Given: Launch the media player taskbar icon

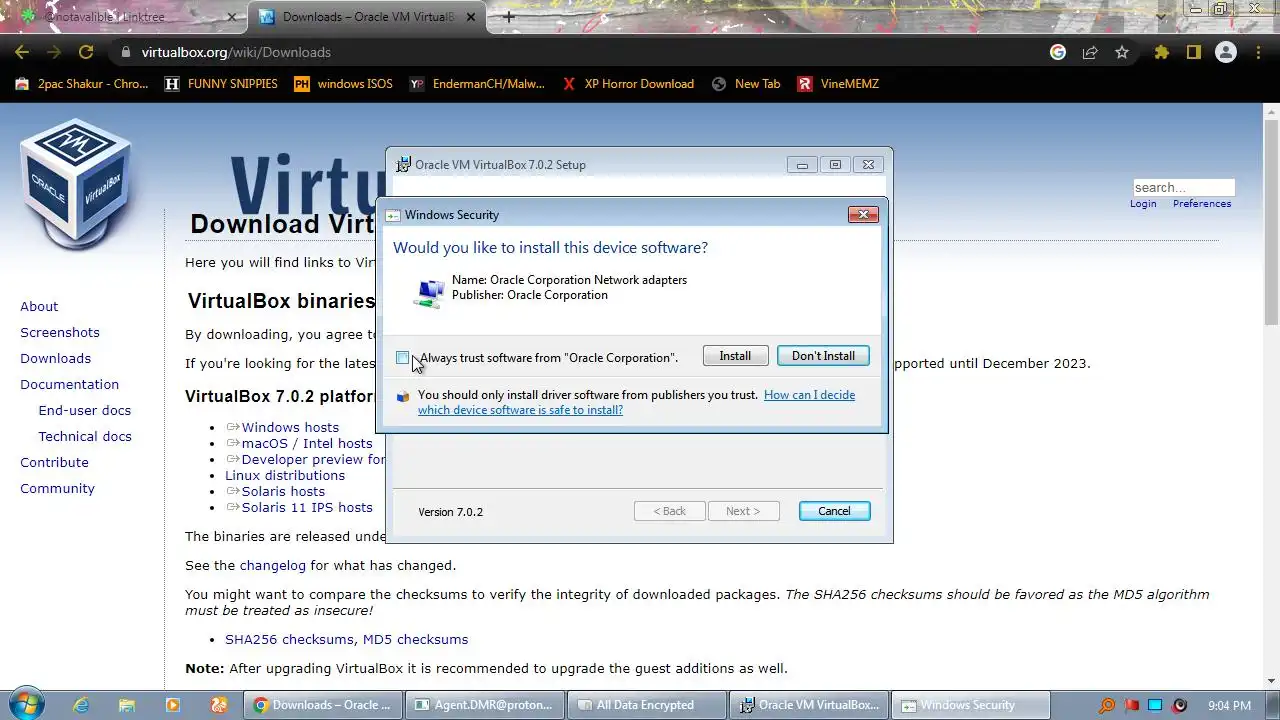Looking at the screenshot, I should 173,705.
